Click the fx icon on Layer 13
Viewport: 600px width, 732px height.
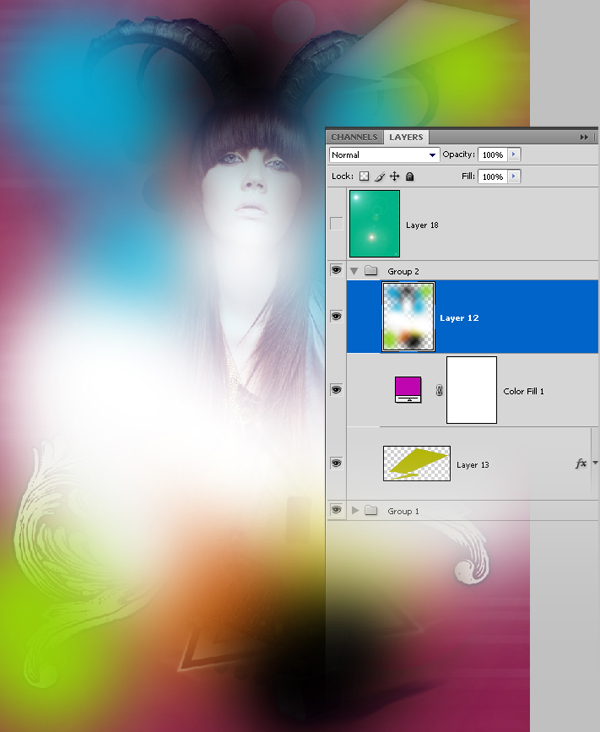pyautogui.click(x=580, y=463)
